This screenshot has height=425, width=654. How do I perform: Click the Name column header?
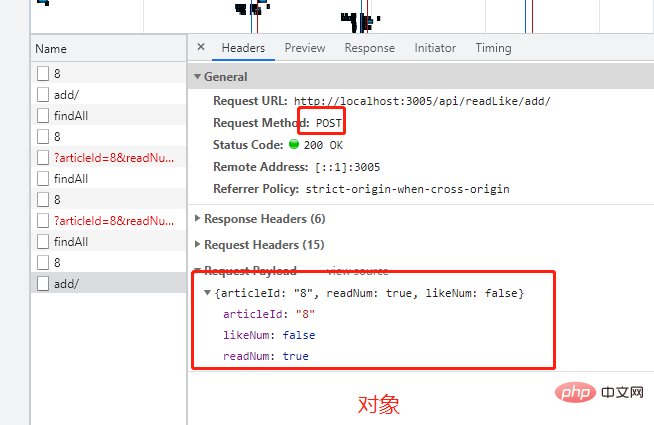(x=108, y=49)
